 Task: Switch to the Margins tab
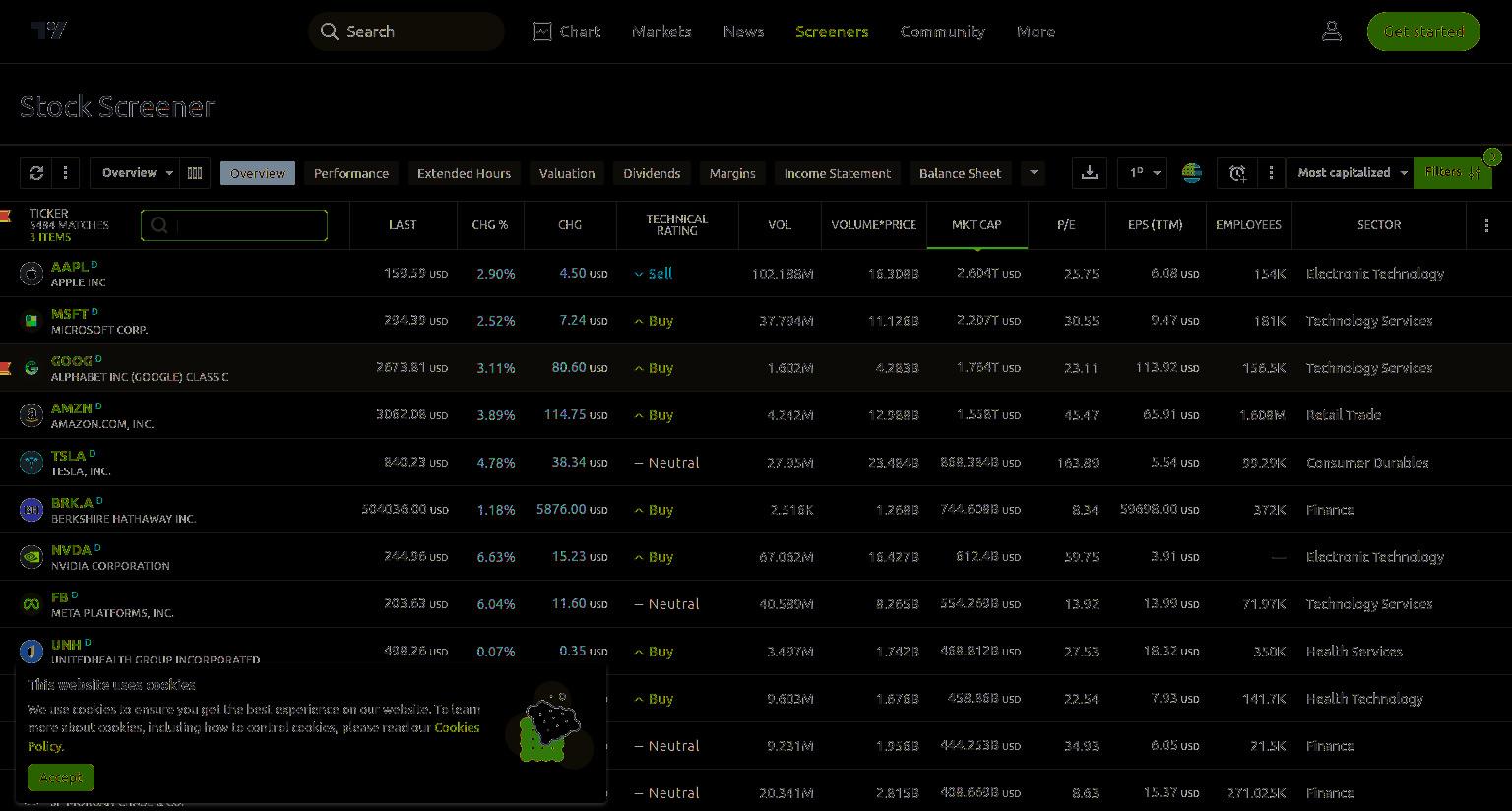pos(732,173)
